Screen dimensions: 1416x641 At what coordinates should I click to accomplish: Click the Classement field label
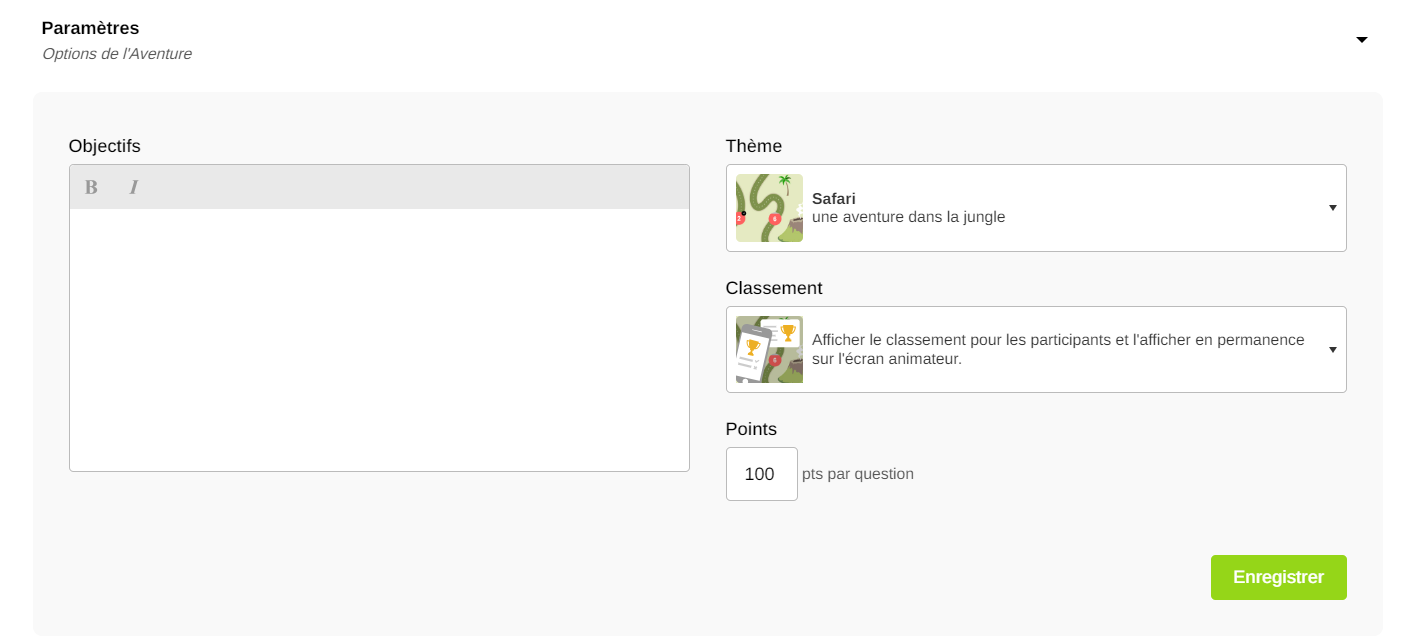(x=773, y=288)
